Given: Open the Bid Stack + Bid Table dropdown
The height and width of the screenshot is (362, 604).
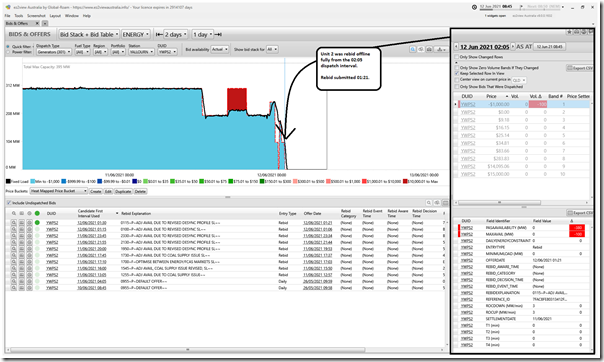Looking at the screenshot, I should coord(89,34).
